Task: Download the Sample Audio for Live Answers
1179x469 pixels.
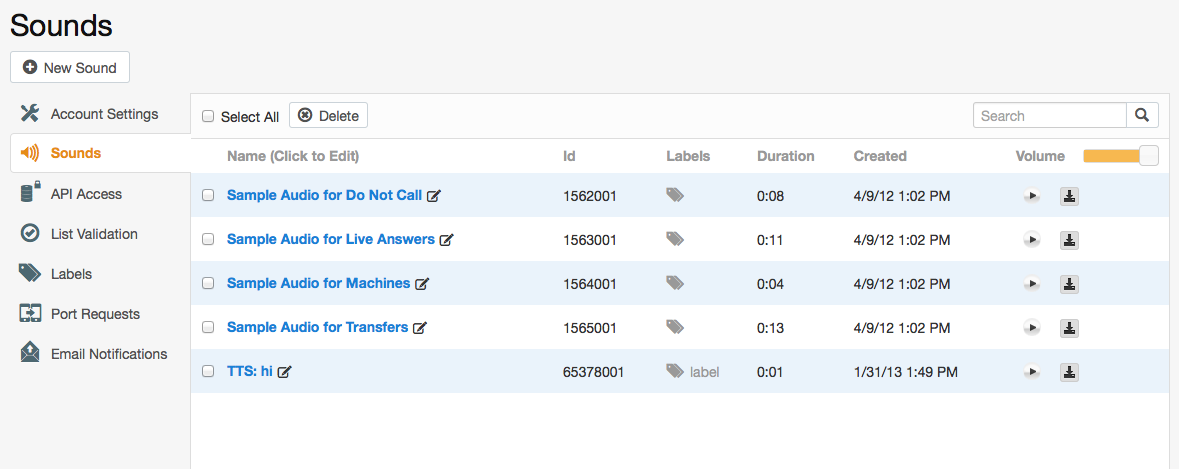Action: (x=1069, y=240)
